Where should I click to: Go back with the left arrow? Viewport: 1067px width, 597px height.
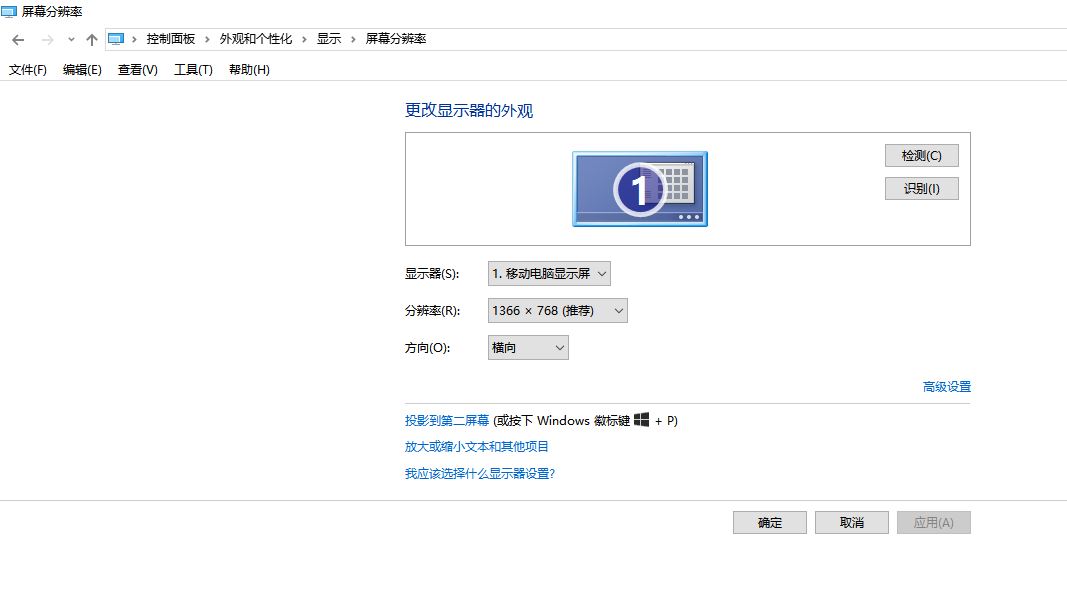coord(18,39)
